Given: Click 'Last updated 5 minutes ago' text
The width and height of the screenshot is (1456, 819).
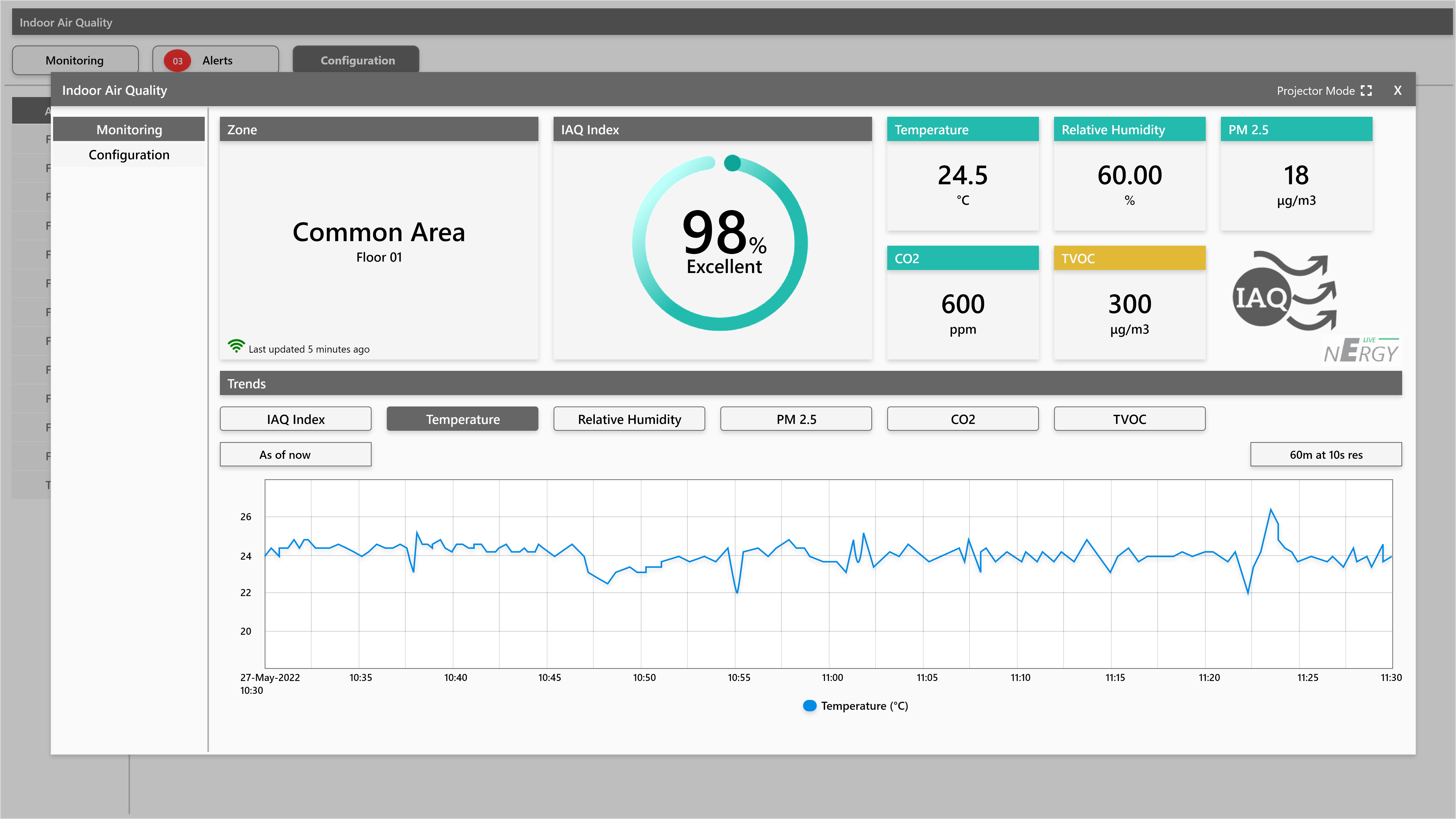Looking at the screenshot, I should click(309, 349).
